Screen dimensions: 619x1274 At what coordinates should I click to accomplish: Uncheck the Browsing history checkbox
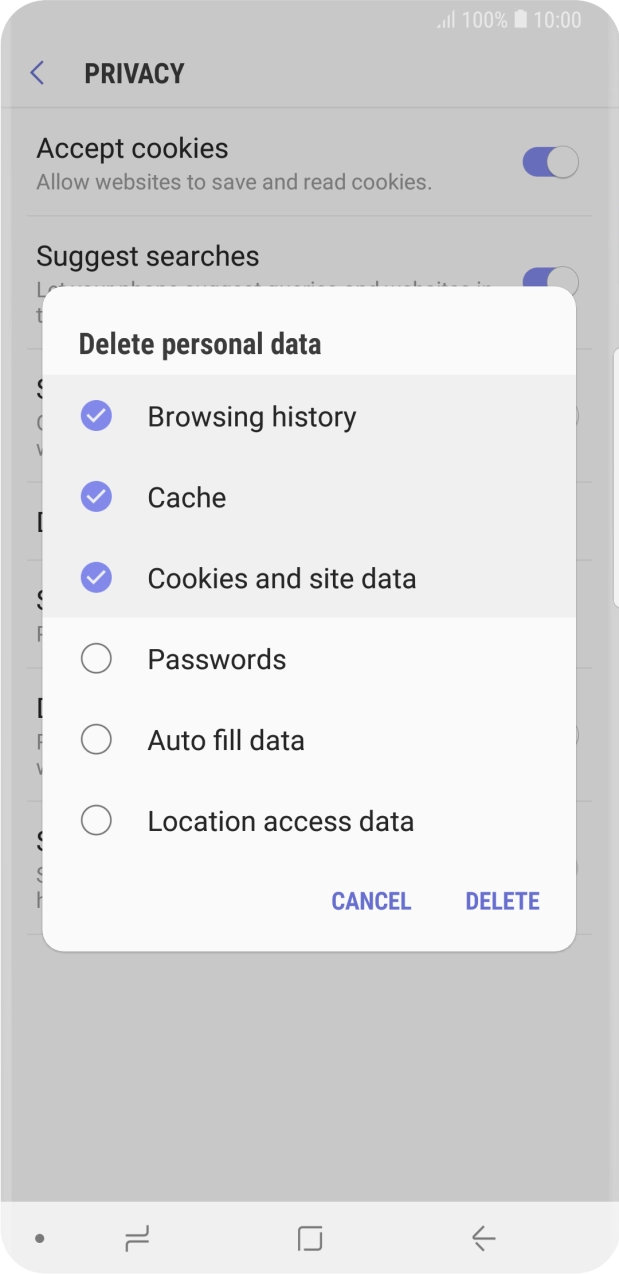[96, 416]
